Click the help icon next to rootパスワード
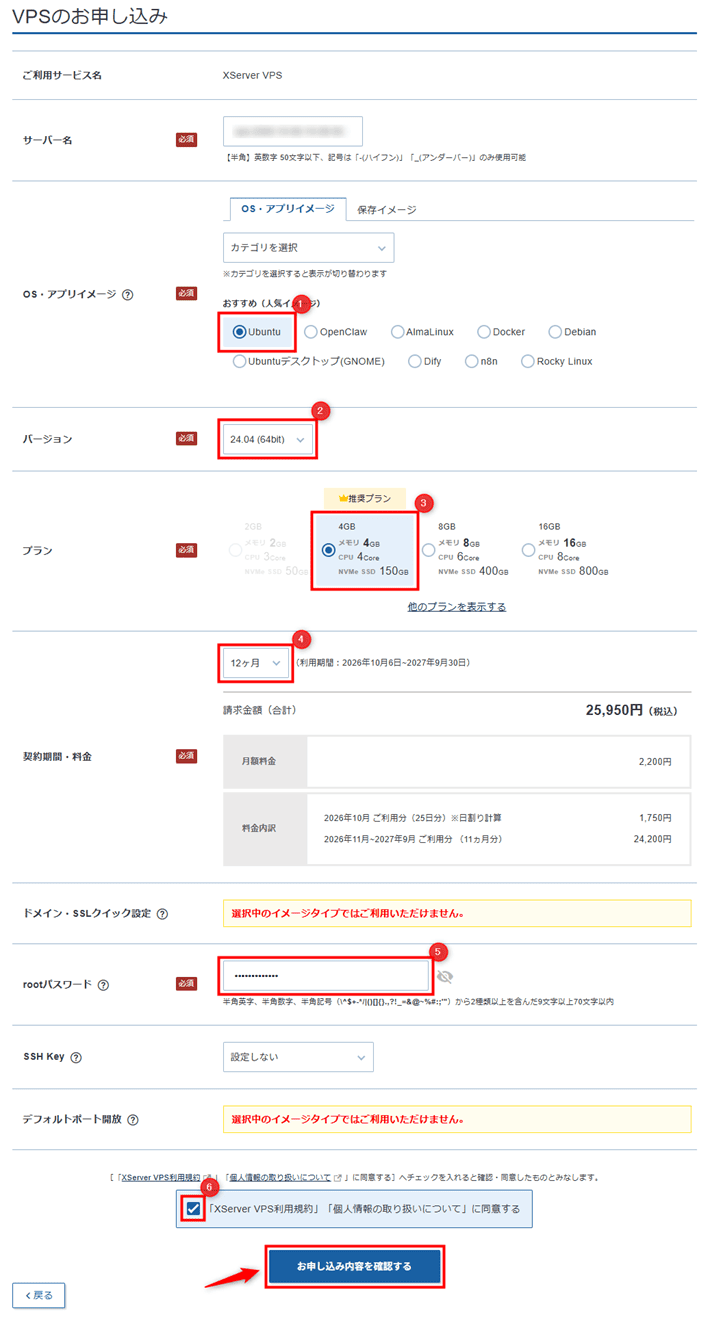 (x=104, y=985)
